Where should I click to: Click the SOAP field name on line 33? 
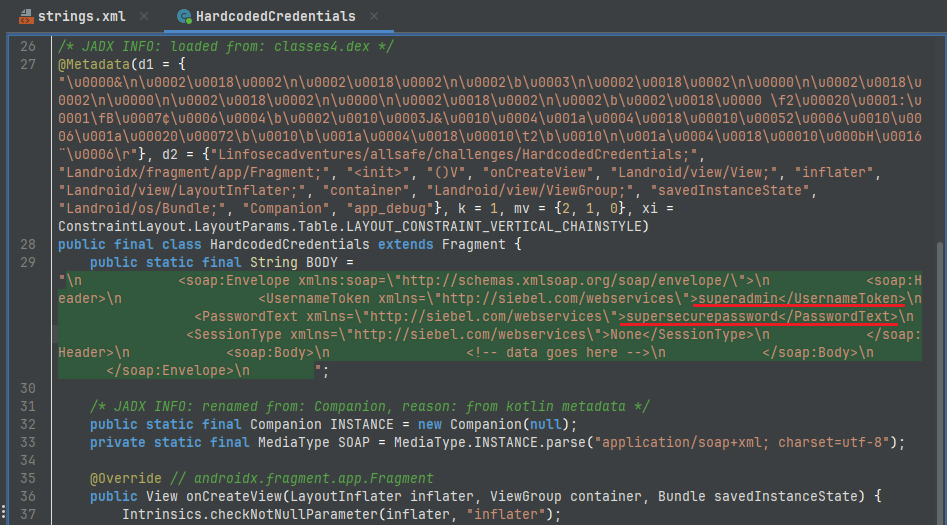354,443
